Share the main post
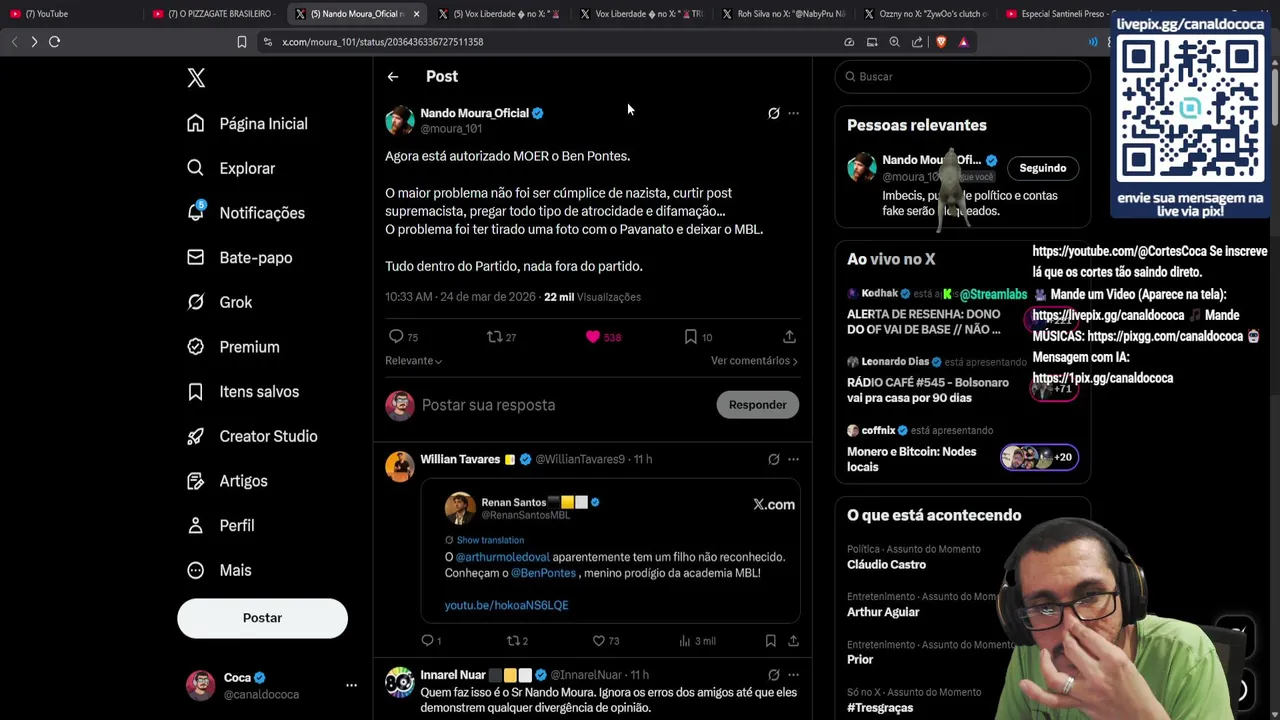This screenshot has width=1280, height=720. tap(789, 337)
